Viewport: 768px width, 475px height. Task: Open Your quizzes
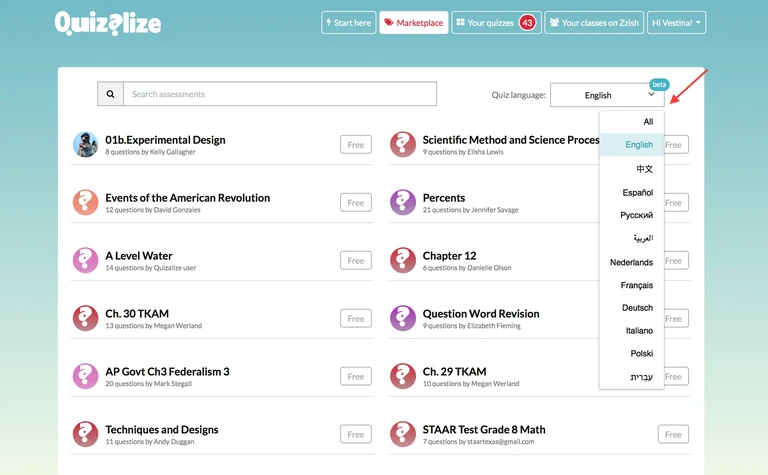(x=495, y=23)
